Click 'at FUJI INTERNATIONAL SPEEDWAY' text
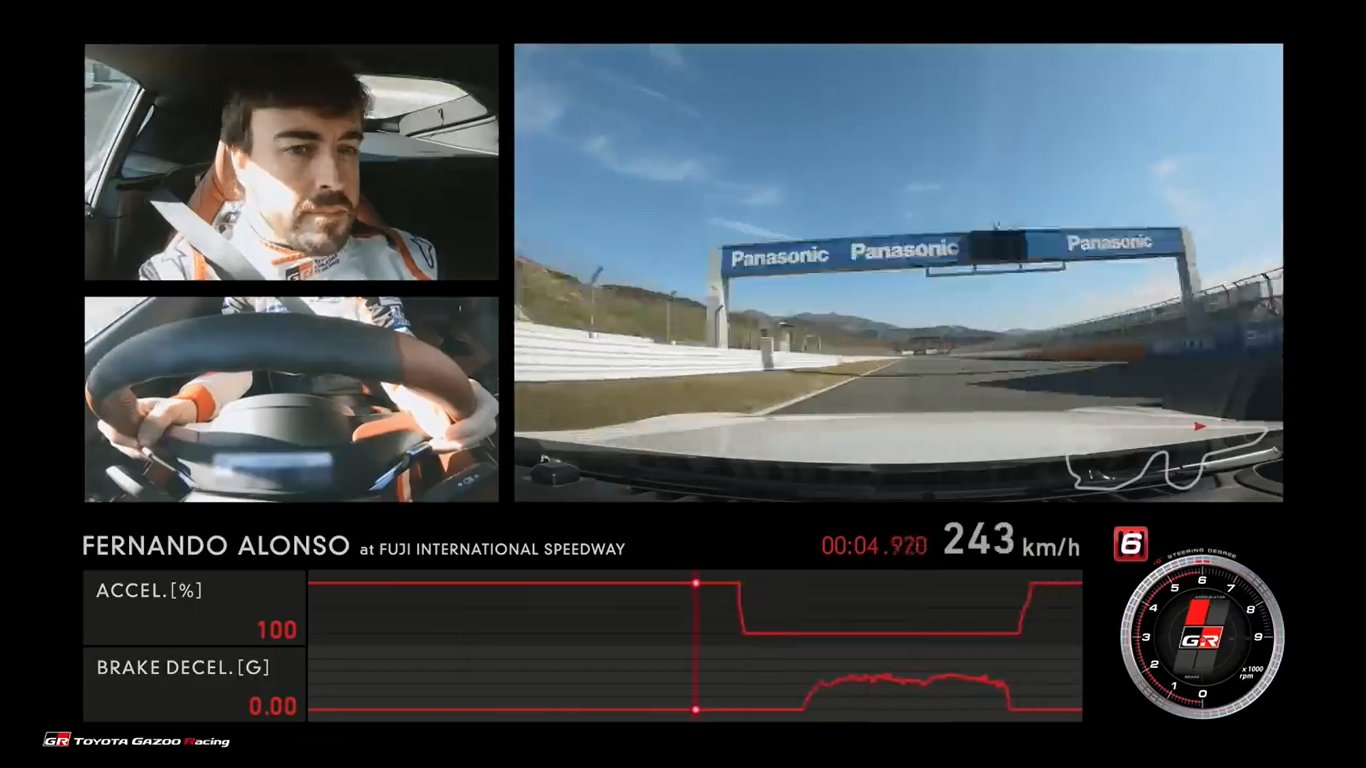The width and height of the screenshot is (1366, 768). click(x=492, y=549)
